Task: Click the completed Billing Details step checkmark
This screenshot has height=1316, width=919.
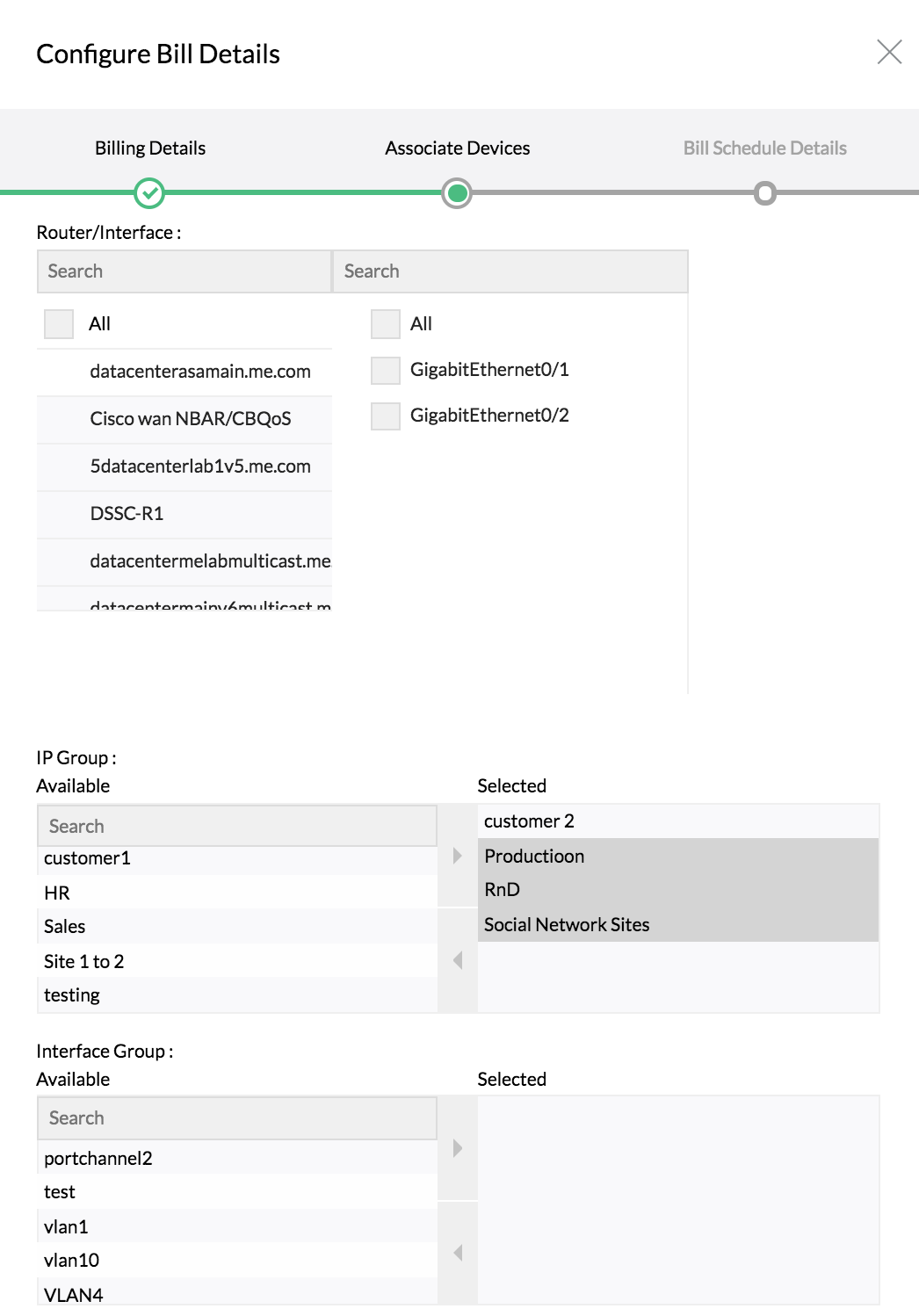Action: click(x=149, y=192)
